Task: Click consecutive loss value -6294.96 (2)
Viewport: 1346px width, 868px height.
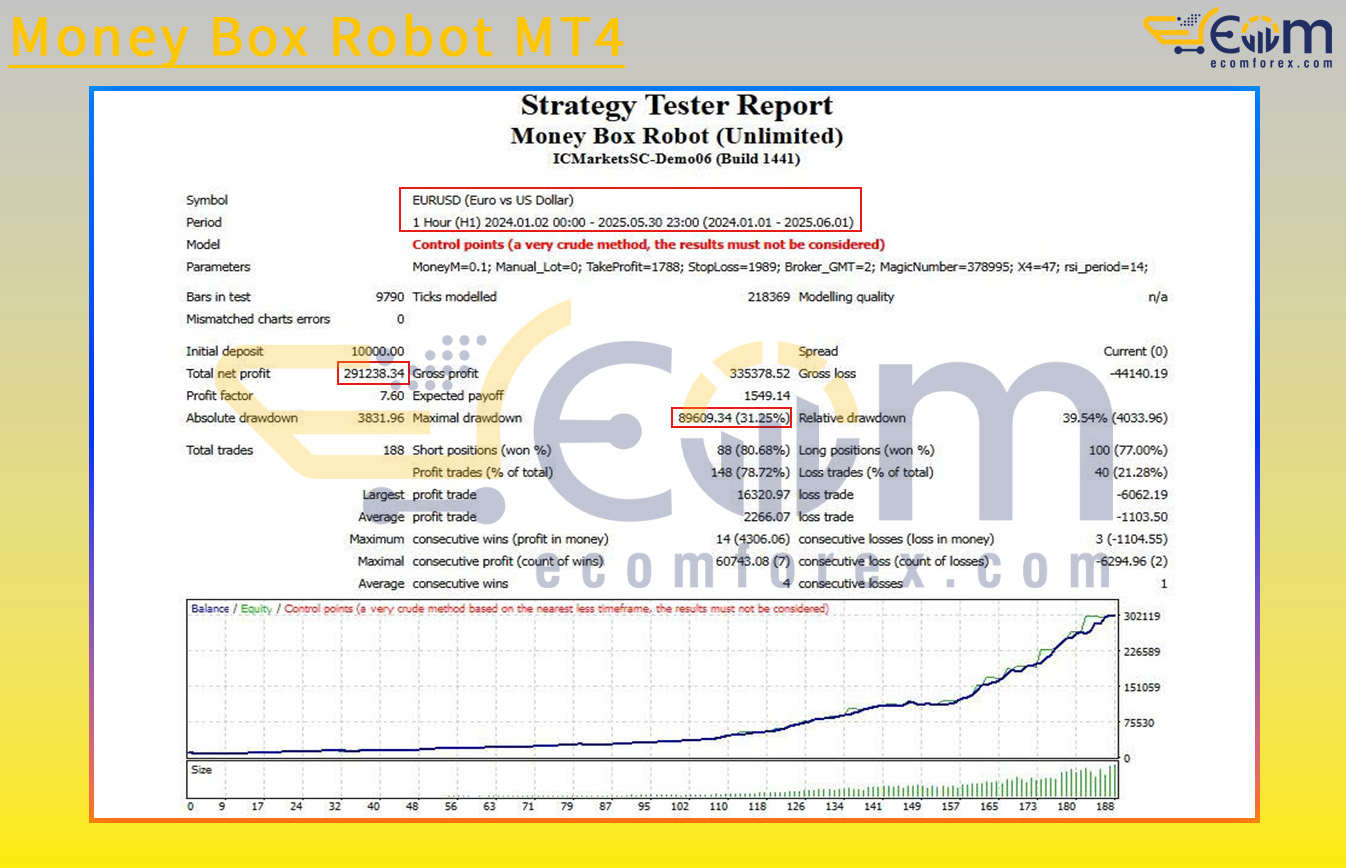Action: point(1131,561)
